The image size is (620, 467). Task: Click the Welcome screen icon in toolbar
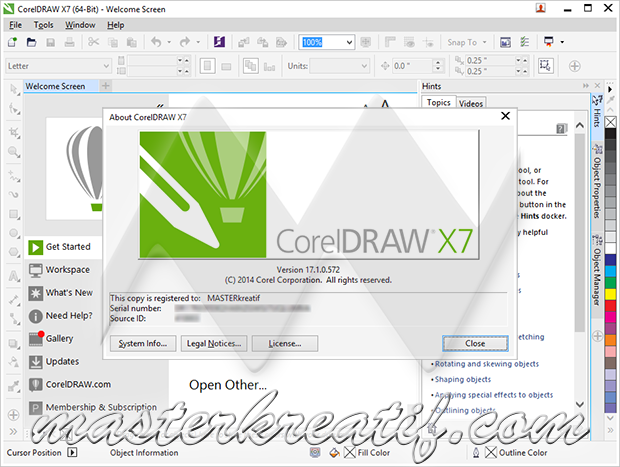(505, 42)
